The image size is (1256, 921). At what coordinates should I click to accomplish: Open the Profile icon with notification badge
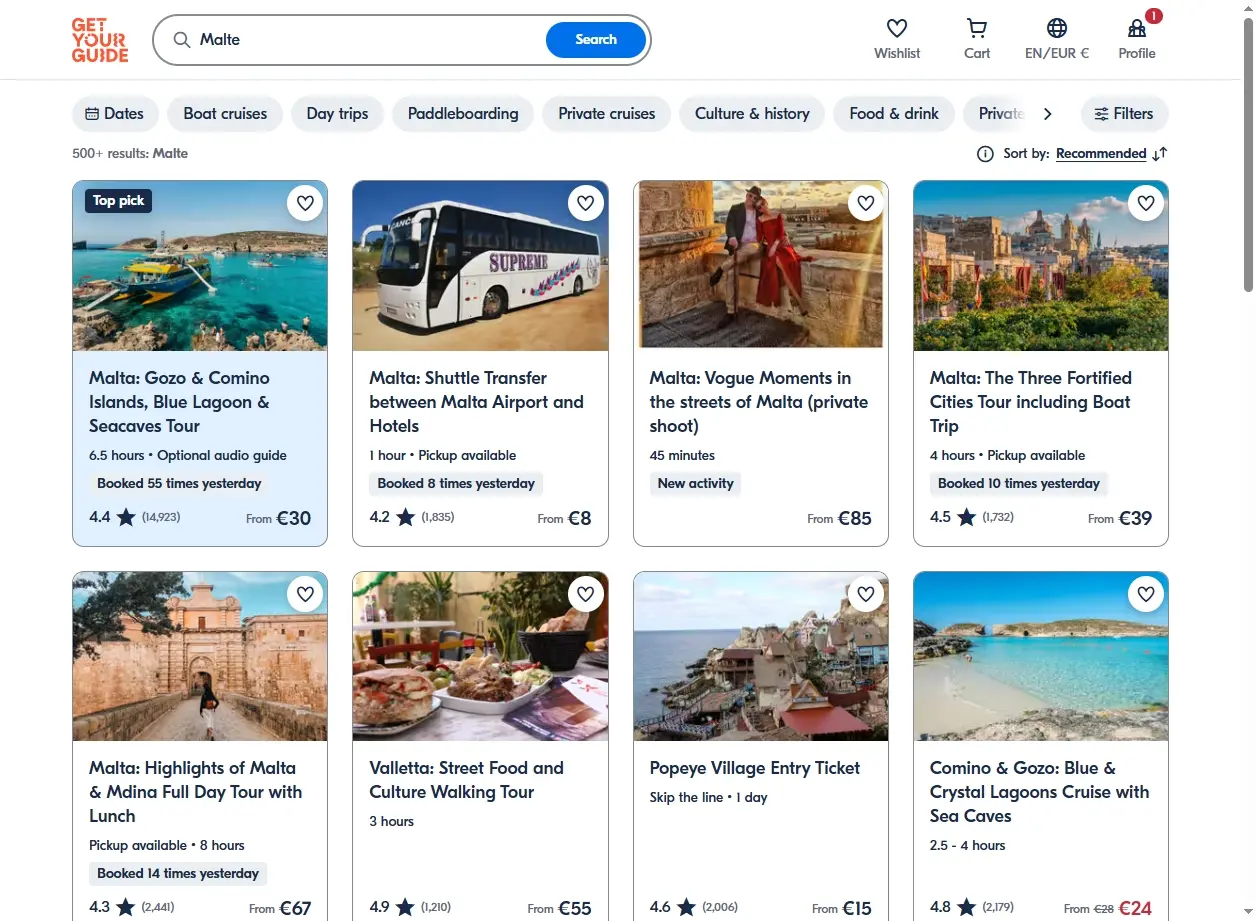[x=1137, y=28]
